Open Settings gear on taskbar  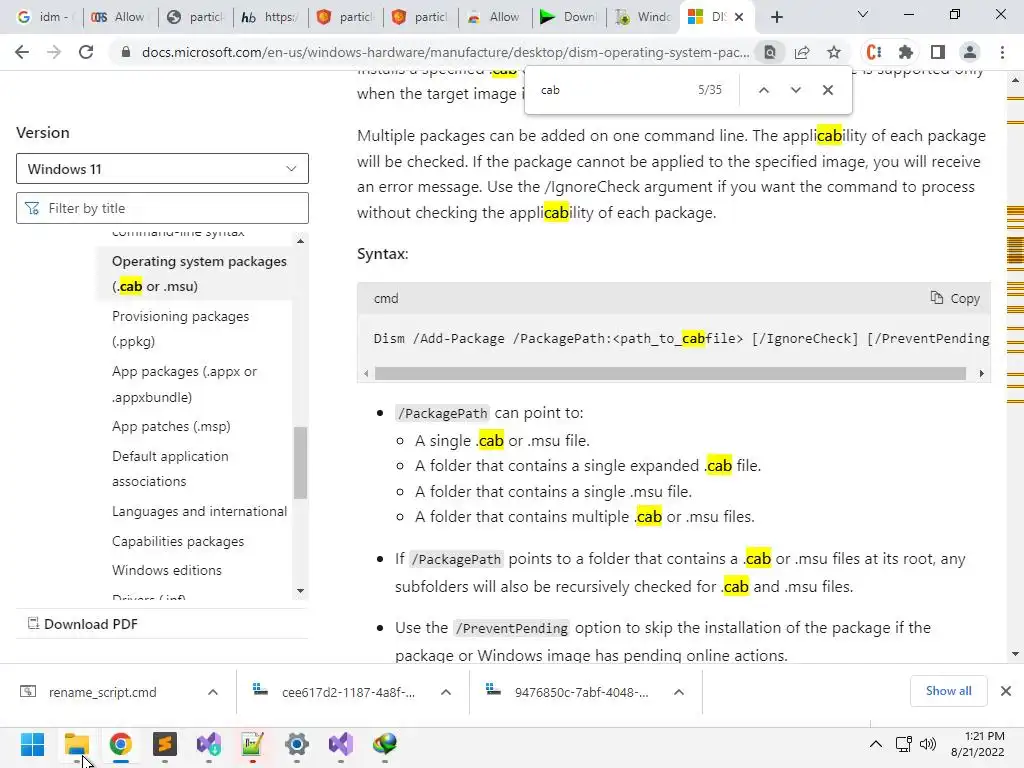pos(296,744)
